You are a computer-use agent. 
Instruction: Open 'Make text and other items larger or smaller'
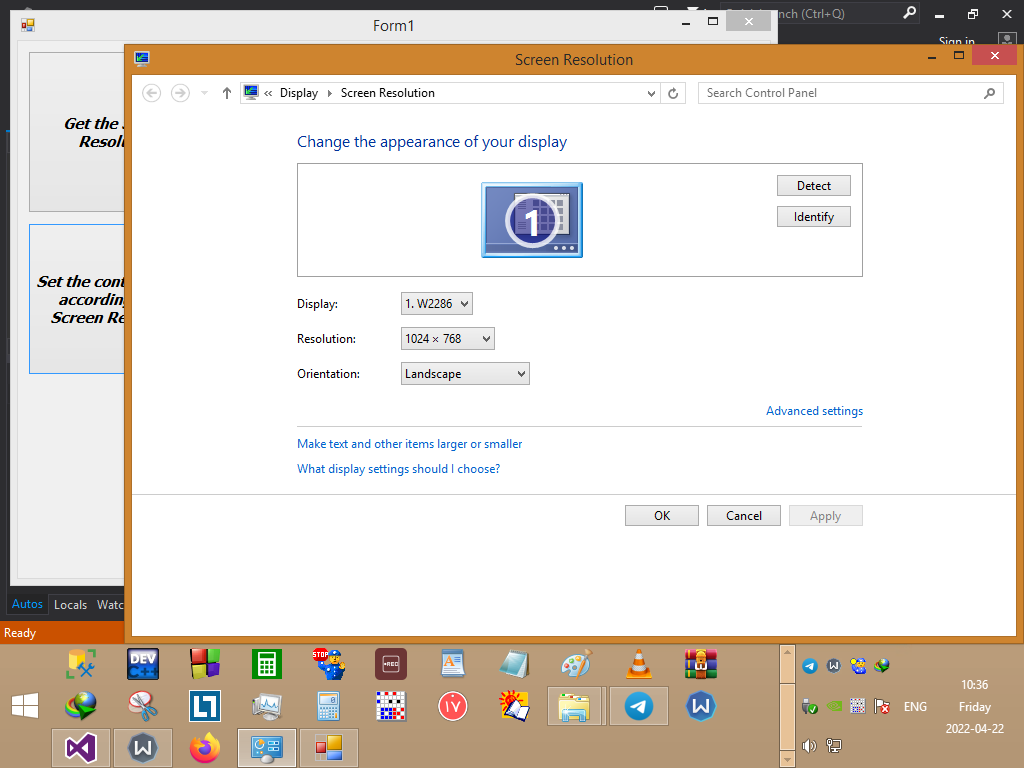pyautogui.click(x=409, y=444)
